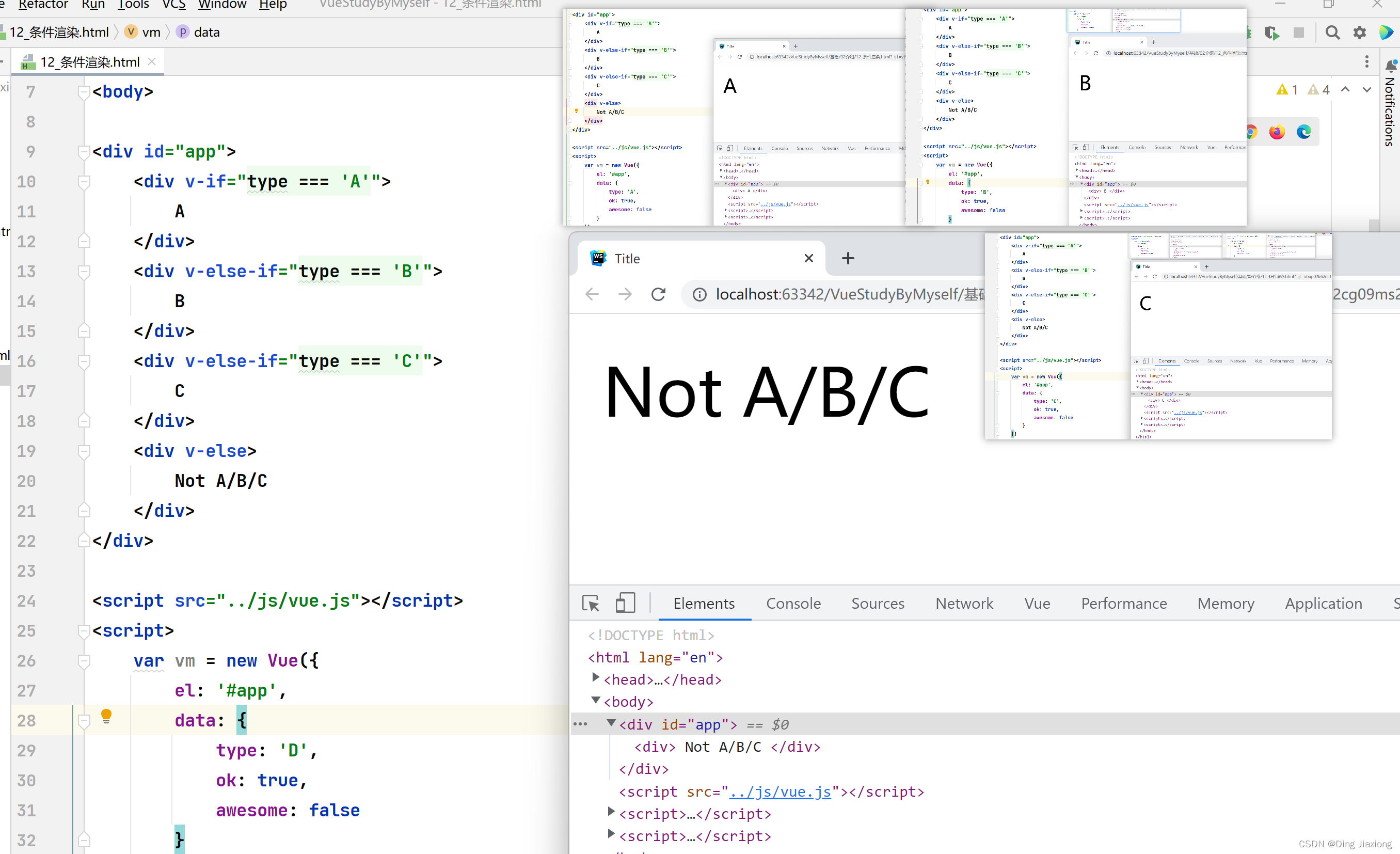Switch to DevTools Elements tab

coord(704,604)
